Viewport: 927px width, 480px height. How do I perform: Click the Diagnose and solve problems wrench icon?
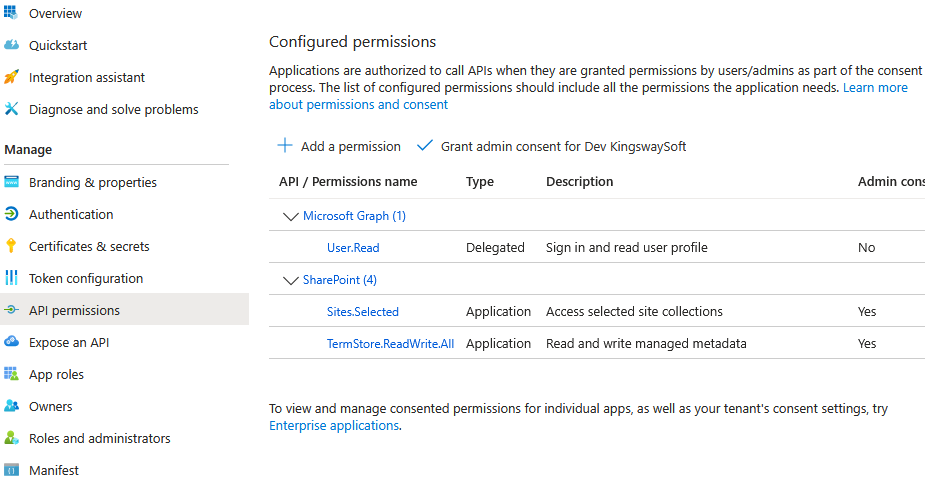(11, 110)
